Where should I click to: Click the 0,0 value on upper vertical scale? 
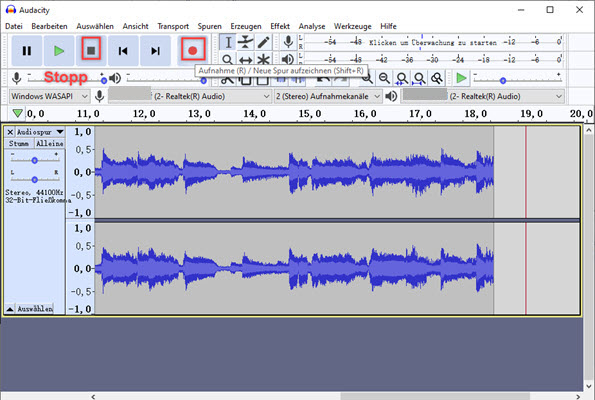(83, 172)
